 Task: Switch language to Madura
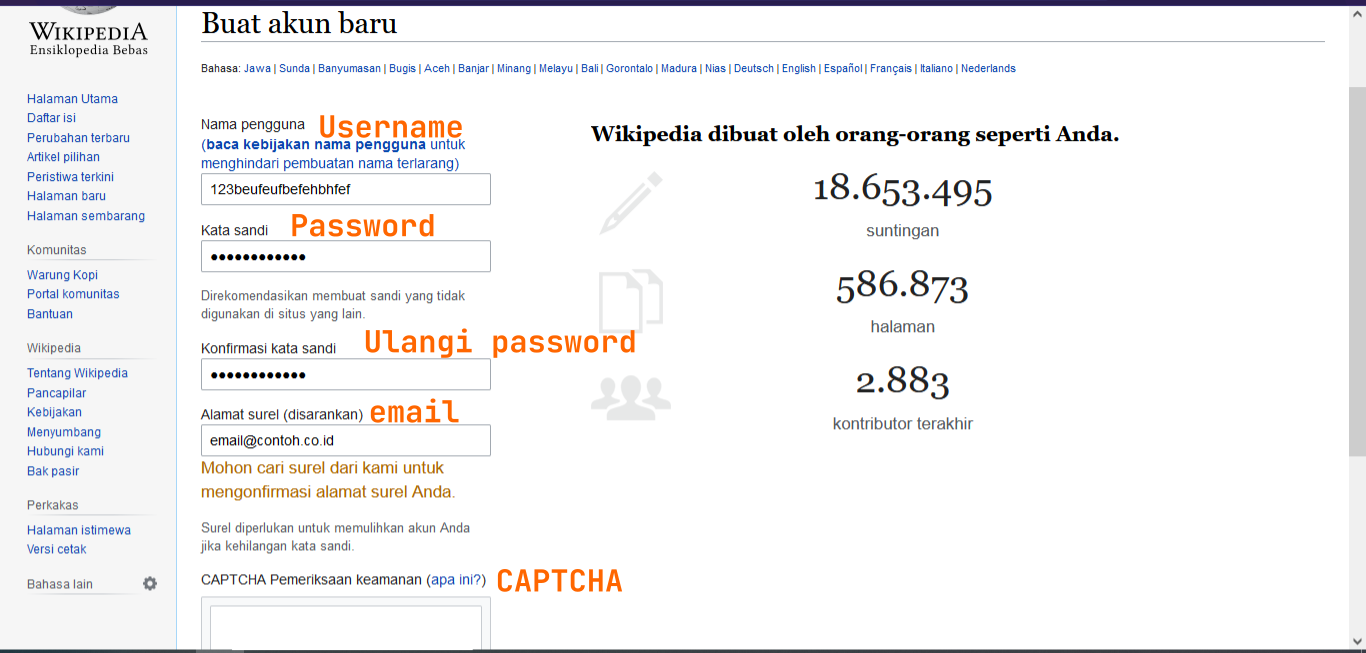coord(679,69)
